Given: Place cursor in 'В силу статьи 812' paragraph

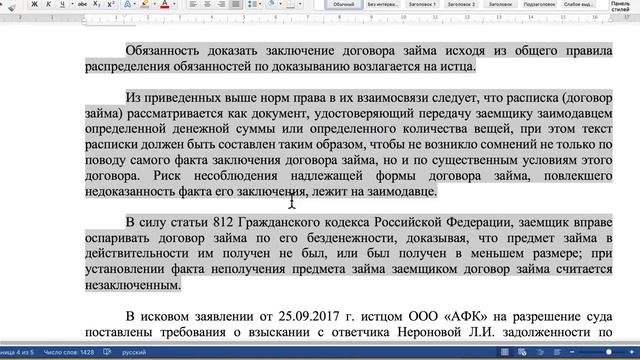Looking at the screenshot, I should click(x=349, y=253).
